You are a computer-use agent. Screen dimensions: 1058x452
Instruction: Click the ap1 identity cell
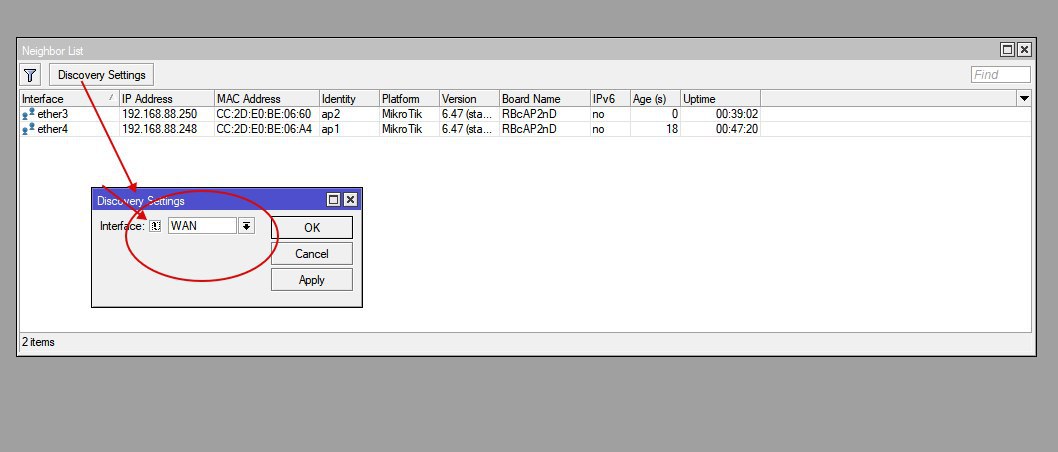pyautogui.click(x=330, y=129)
